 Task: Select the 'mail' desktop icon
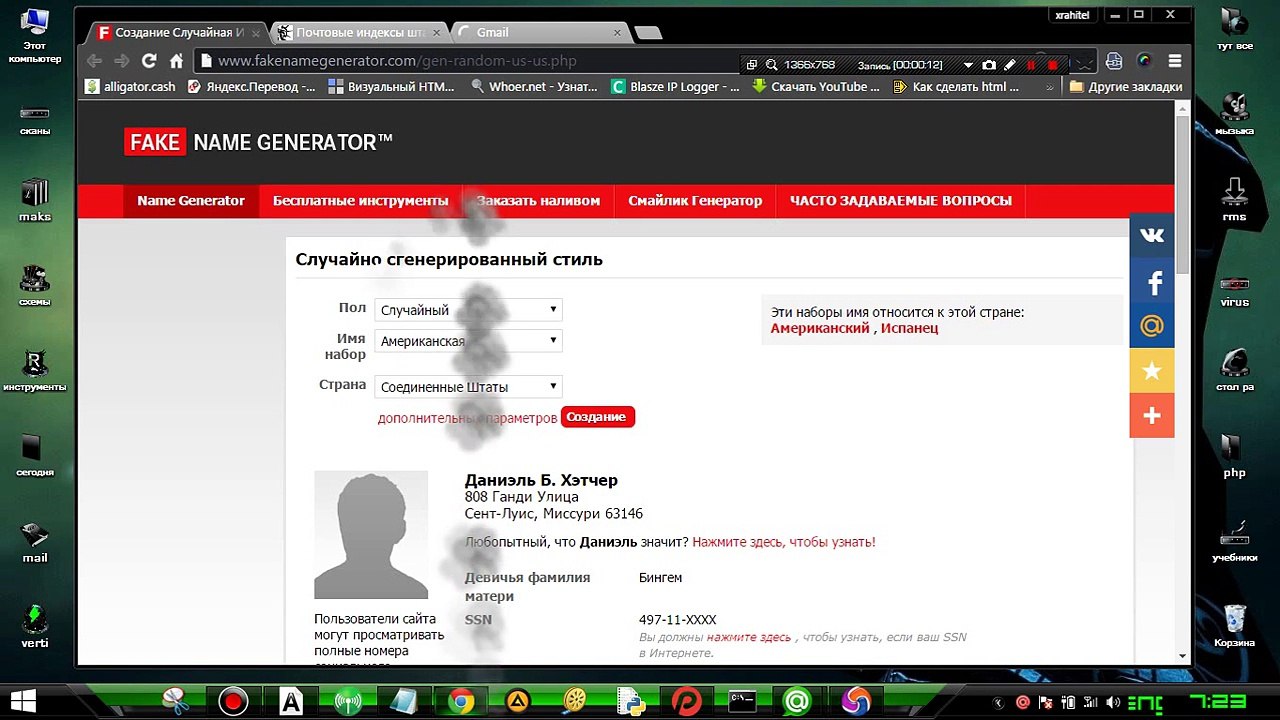[x=35, y=542]
